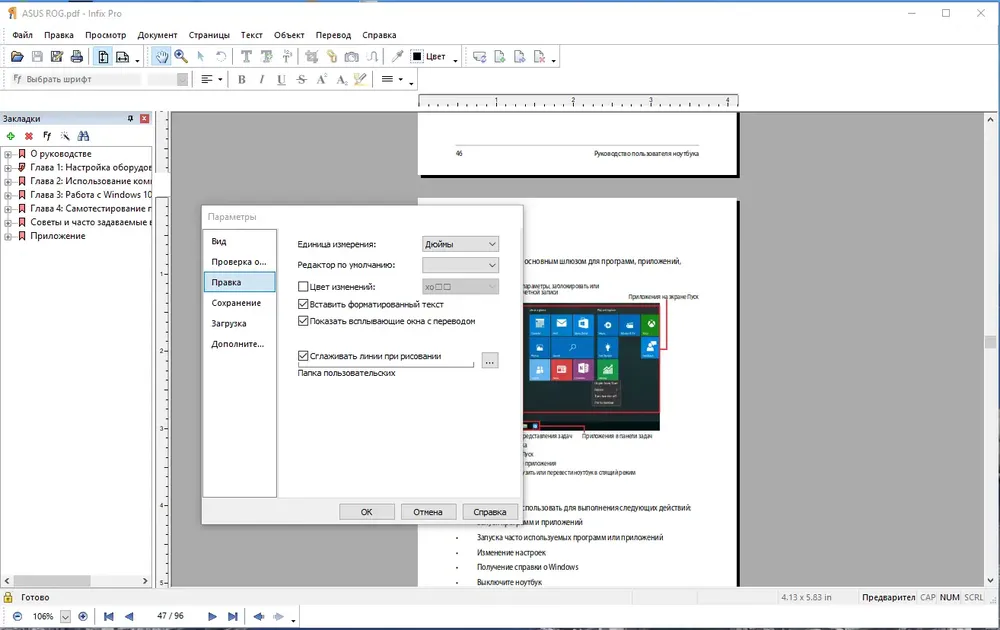Select the Hand tool in toolbar
1000x630 pixels.
click(161, 57)
